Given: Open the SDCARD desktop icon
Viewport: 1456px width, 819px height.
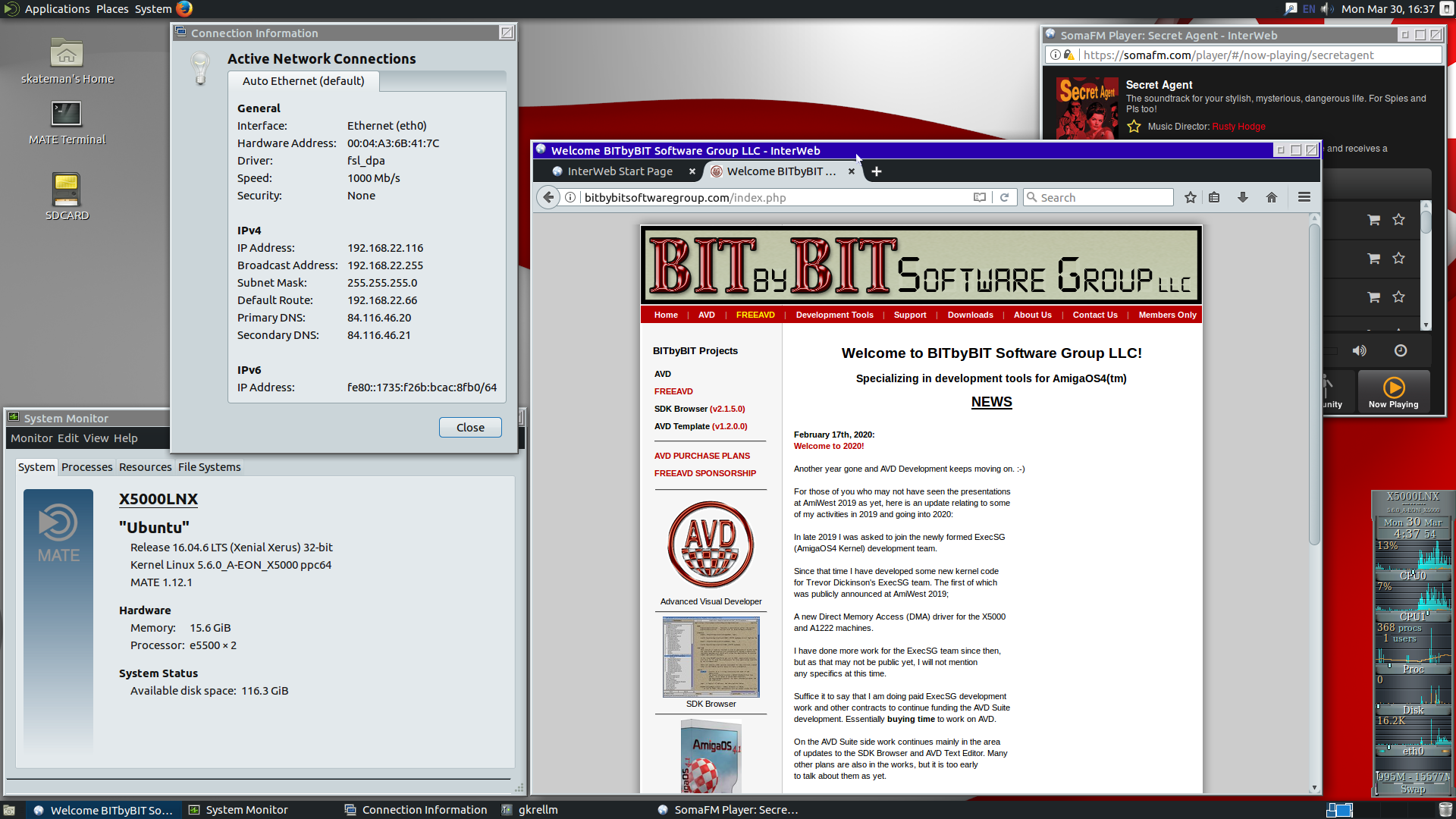Looking at the screenshot, I should click(x=67, y=196).
